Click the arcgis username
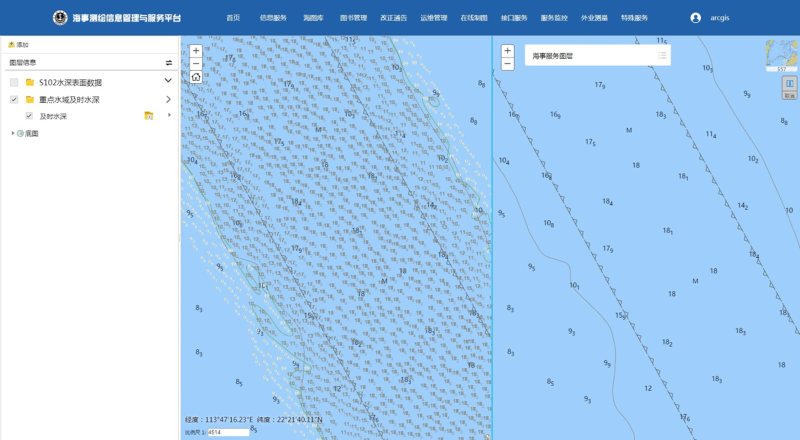The image size is (800, 440). click(719, 18)
